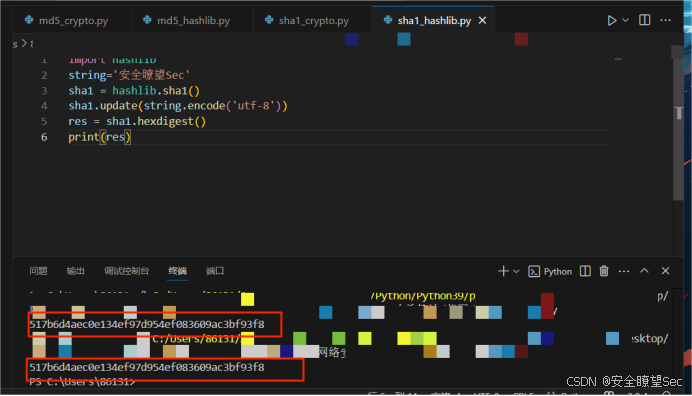The width and height of the screenshot is (692, 396).
Task: Click line number 2 in the gutter
Action: tap(44, 75)
